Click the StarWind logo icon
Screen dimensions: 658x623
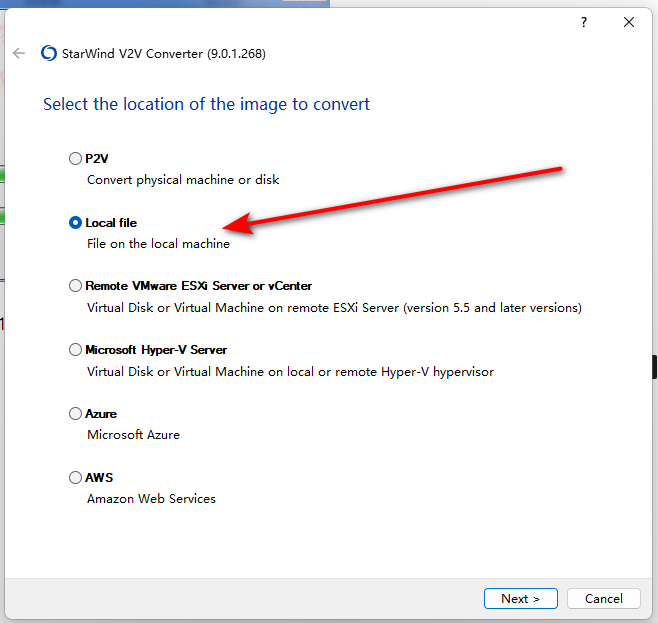pyautogui.click(x=49, y=53)
